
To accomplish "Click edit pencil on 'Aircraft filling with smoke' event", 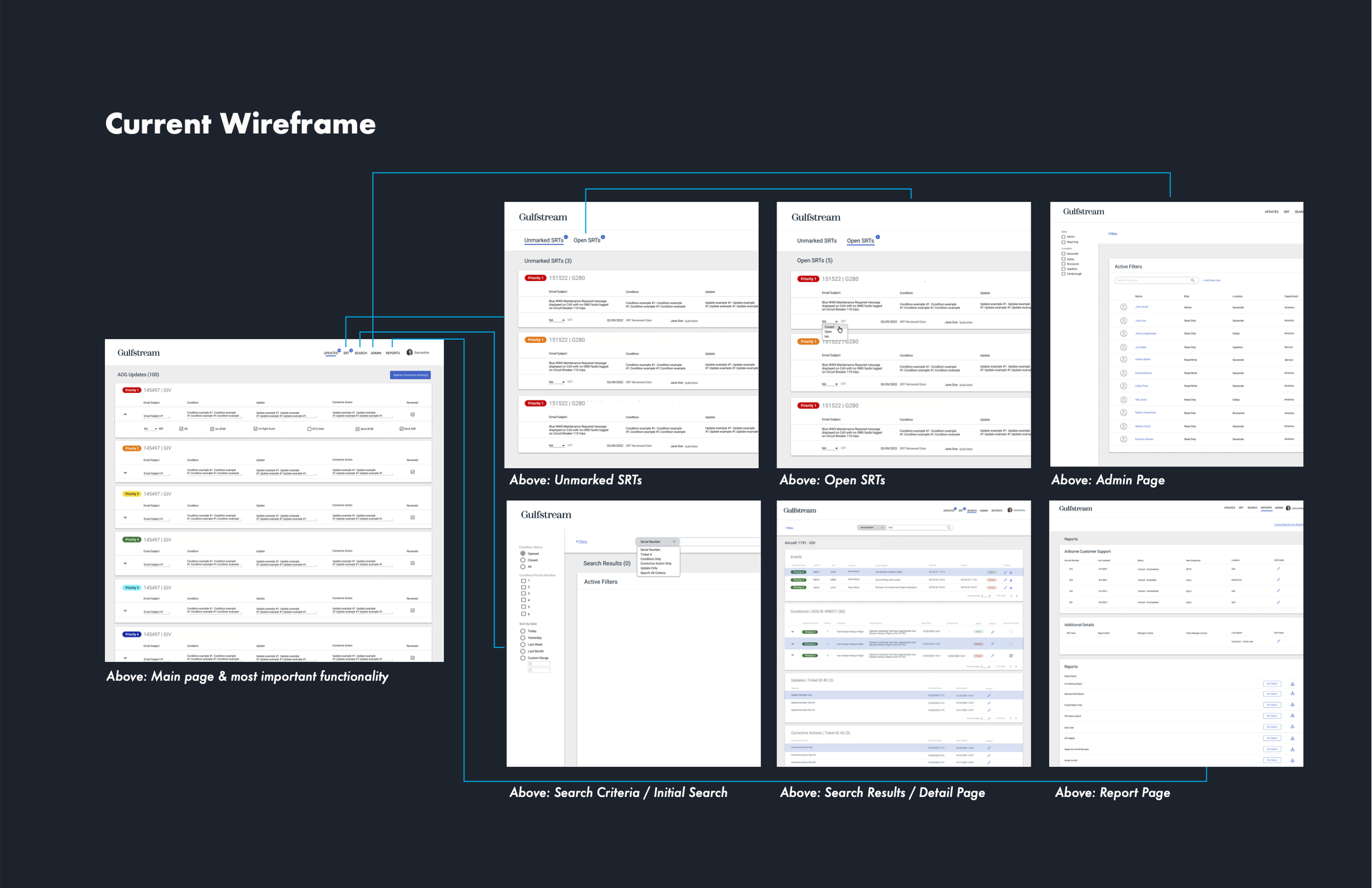I will click(1005, 580).
